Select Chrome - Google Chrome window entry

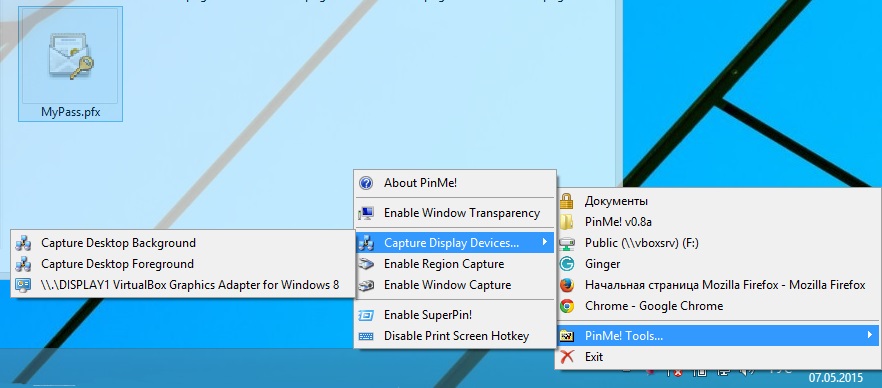click(718, 306)
